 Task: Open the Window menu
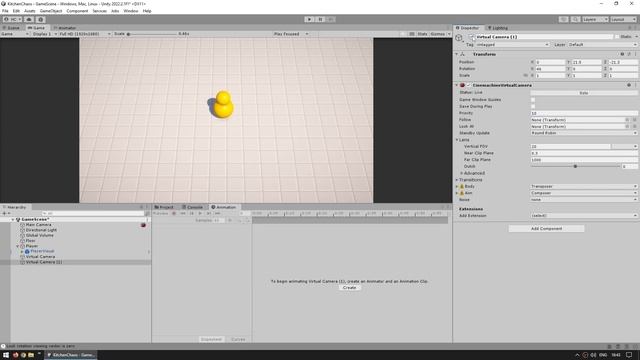131,11
